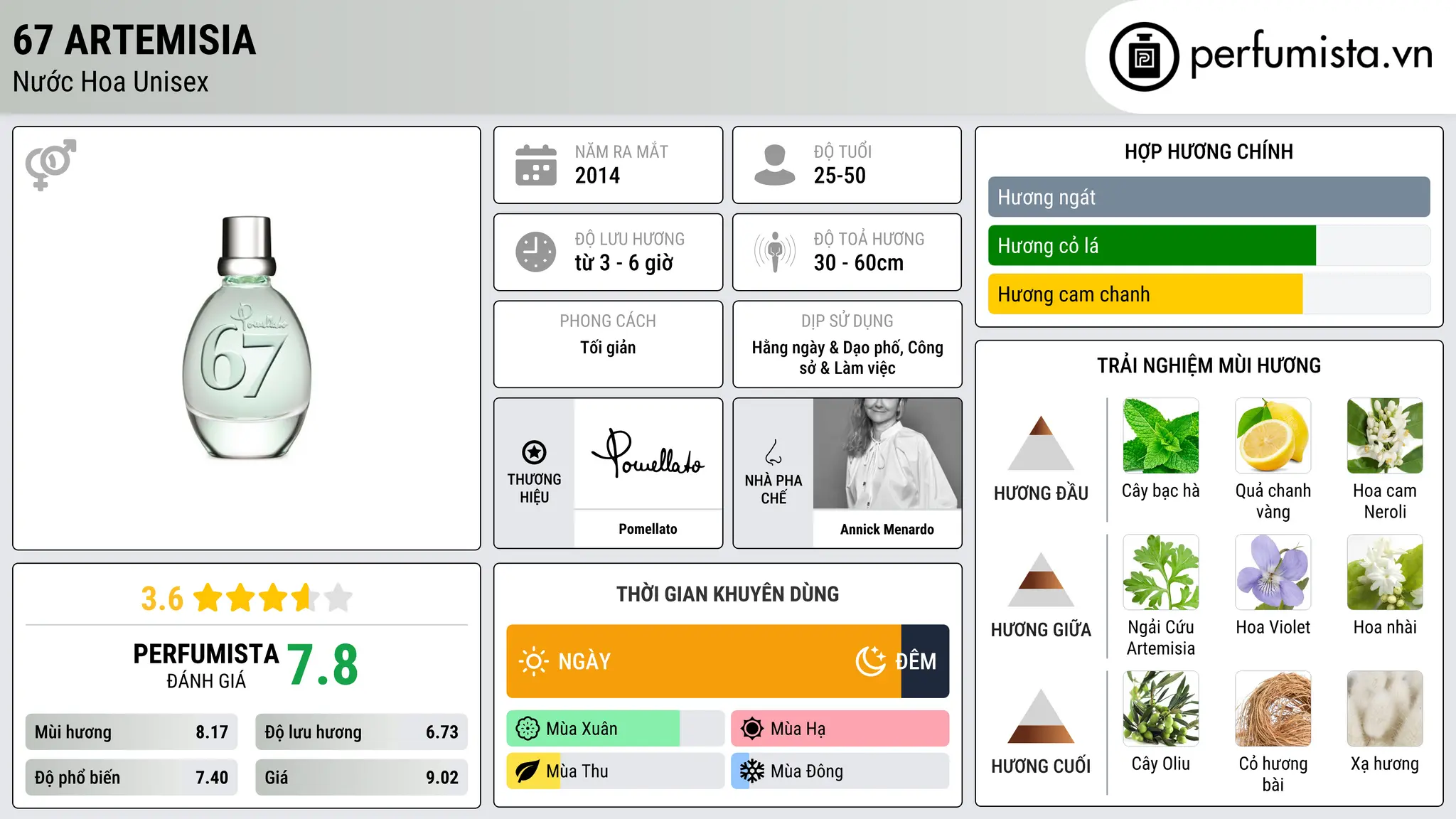Click the top notes pyramid icon
This screenshot has height=819, width=1456.
(1041, 442)
